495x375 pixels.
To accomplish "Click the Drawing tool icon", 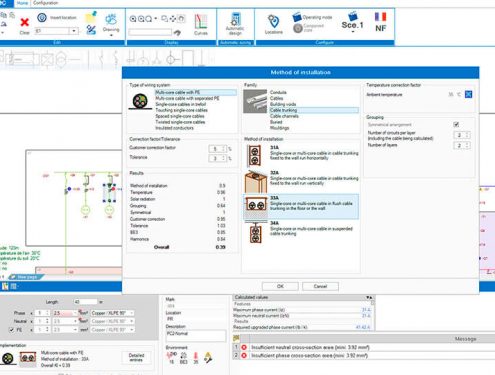I will (111, 19).
